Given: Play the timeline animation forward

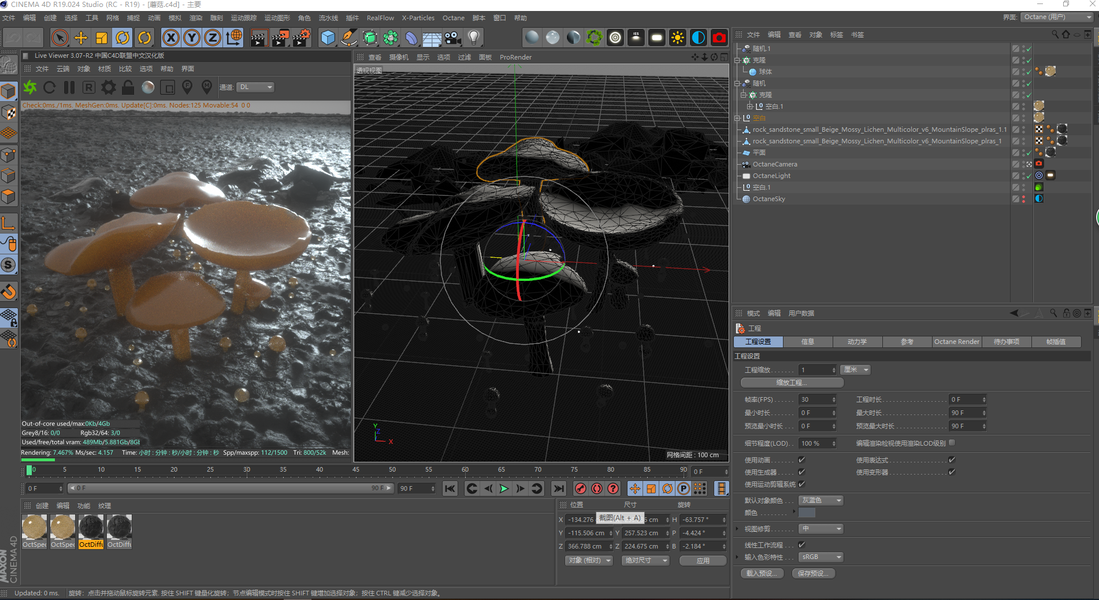Looking at the screenshot, I should [504, 489].
